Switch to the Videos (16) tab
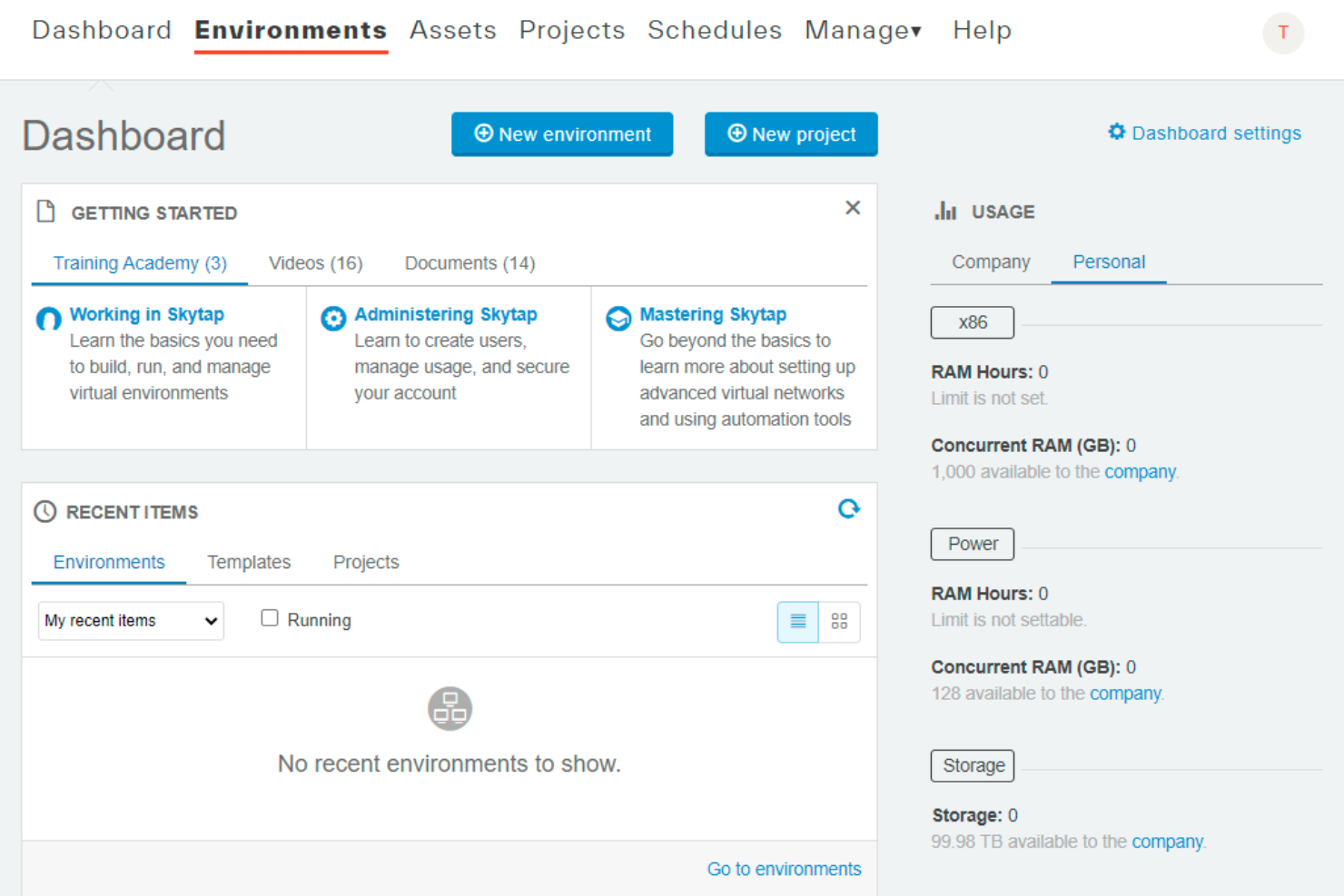The width and height of the screenshot is (1344, 896). pos(314,263)
